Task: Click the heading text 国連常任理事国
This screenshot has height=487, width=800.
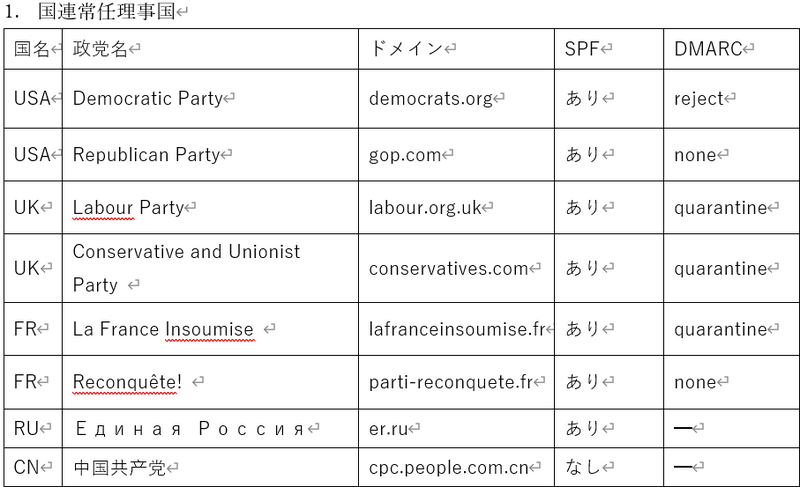Action: tap(109, 13)
